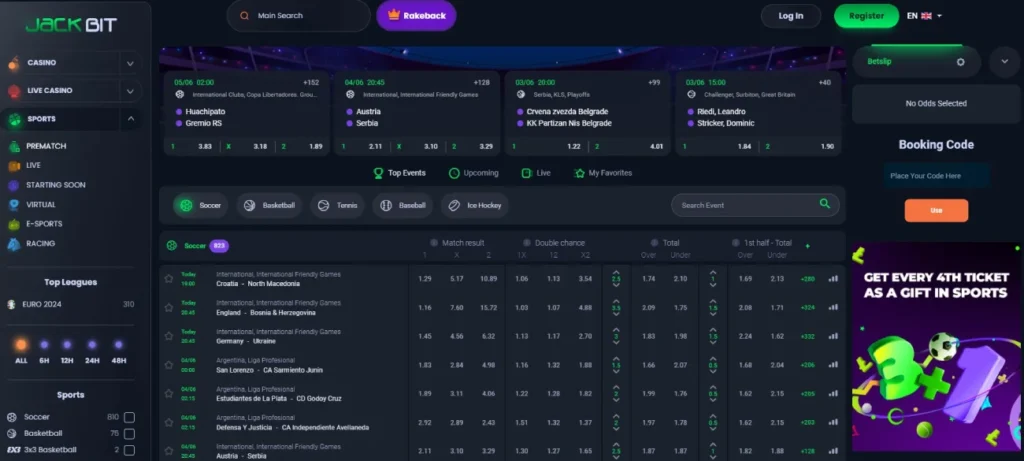Increase 1st half total line for Germany - Ukraine
1024x461 pixels.
[x=712, y=329]
